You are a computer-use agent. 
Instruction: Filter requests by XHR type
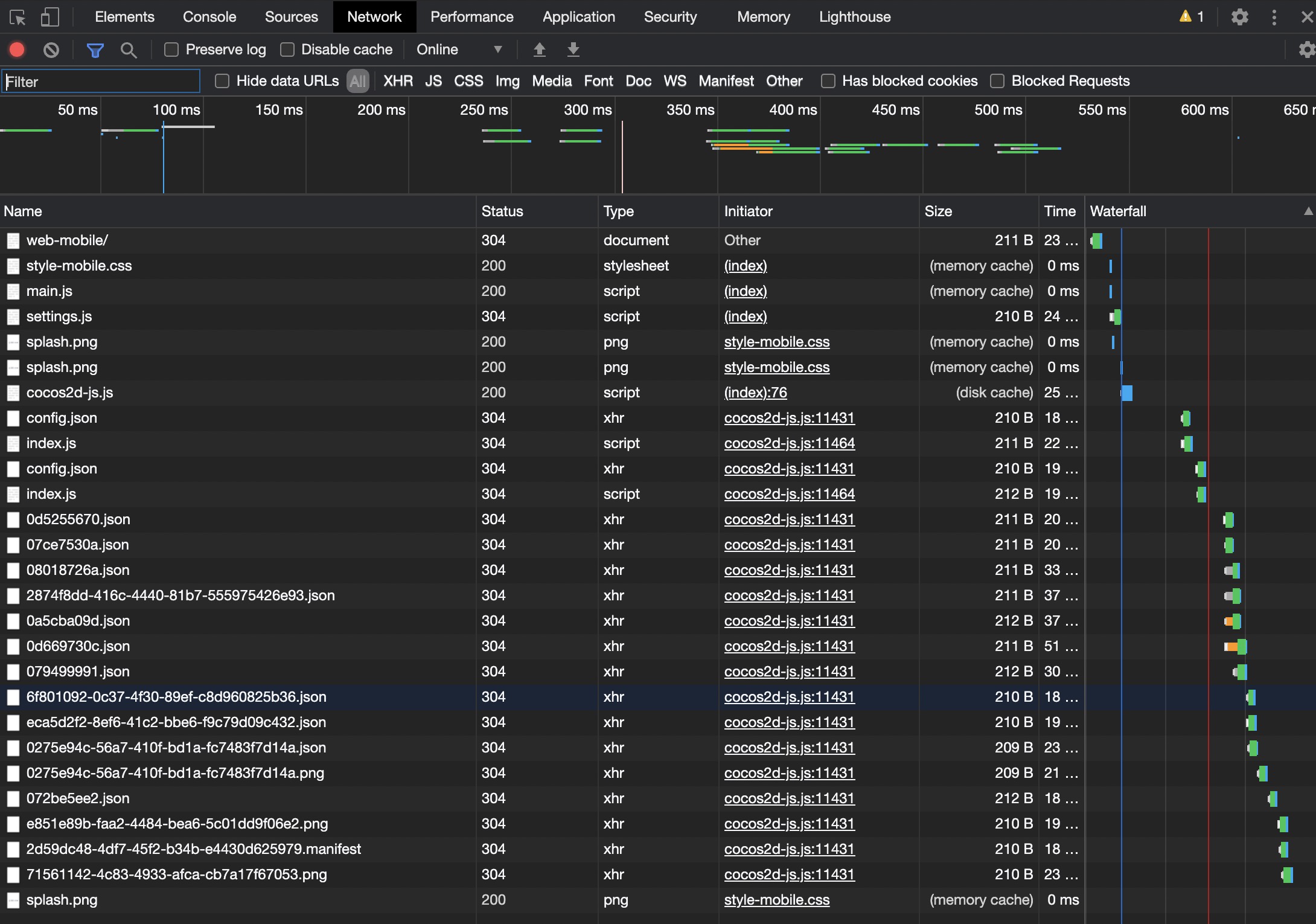[398, 81]
